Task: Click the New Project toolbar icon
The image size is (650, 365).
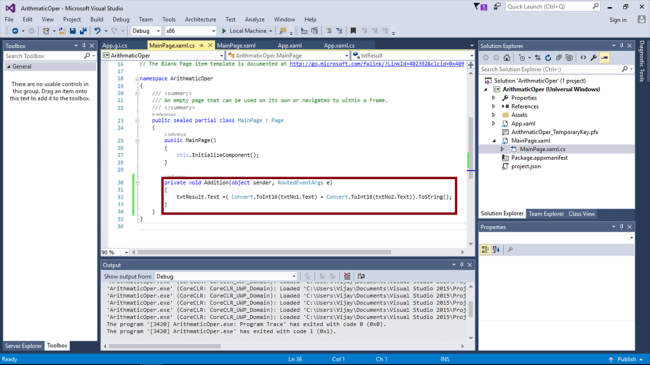Action: point(46,31)
